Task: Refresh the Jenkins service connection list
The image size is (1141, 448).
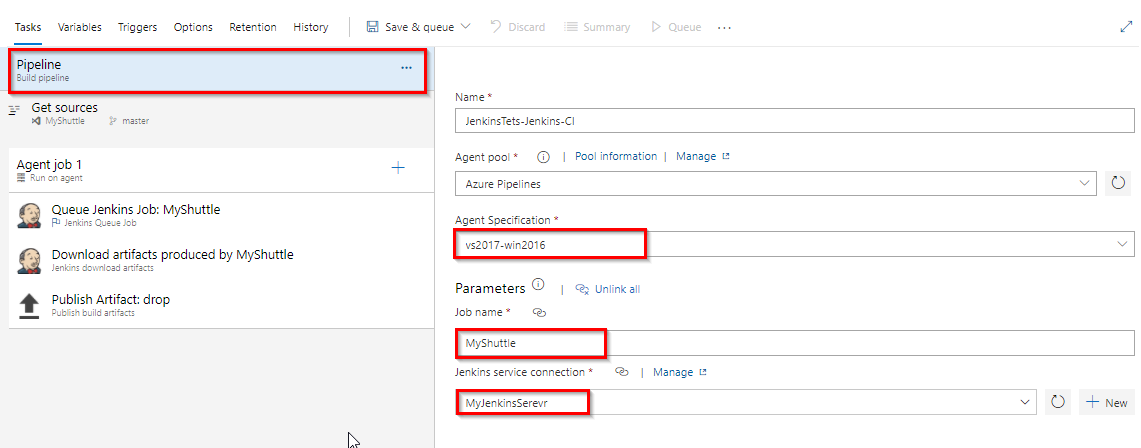Action: click(1058, 402)
